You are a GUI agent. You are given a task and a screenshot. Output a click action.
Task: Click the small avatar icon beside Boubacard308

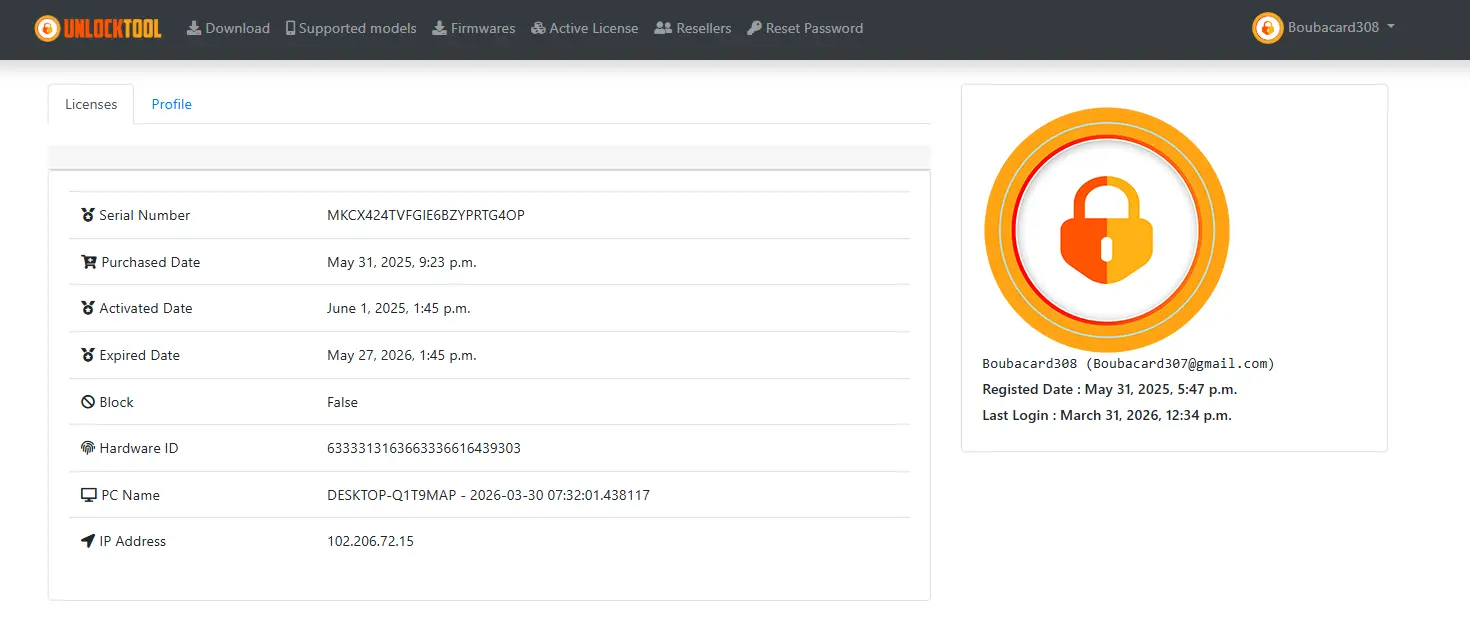pyautogui.click(x=1267, y=28)
